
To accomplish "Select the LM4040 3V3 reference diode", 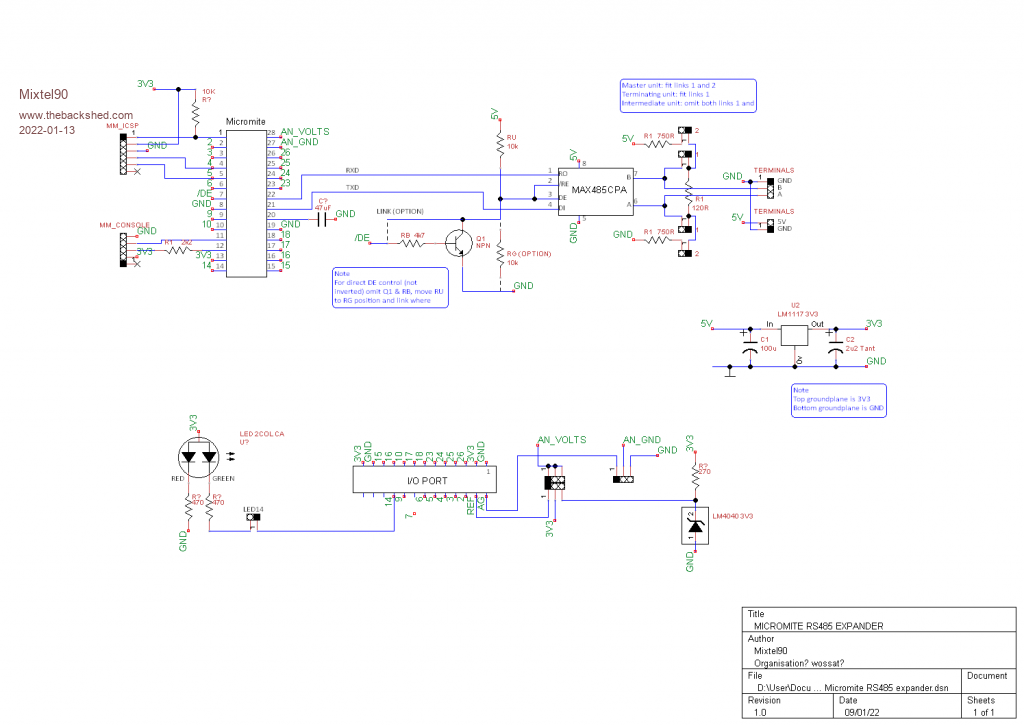I will [x=694, y=525].
